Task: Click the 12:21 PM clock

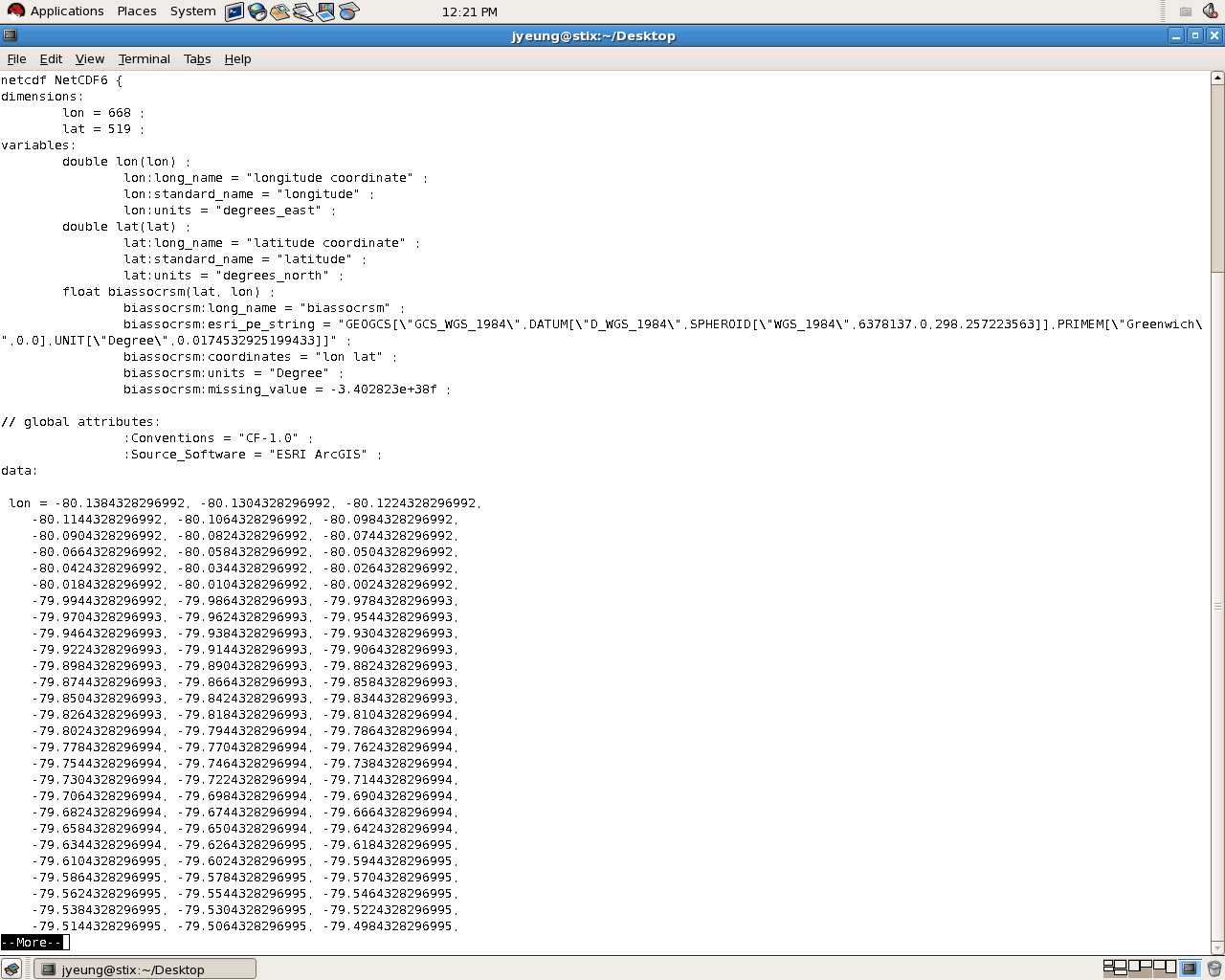Action: click(469, 11)
